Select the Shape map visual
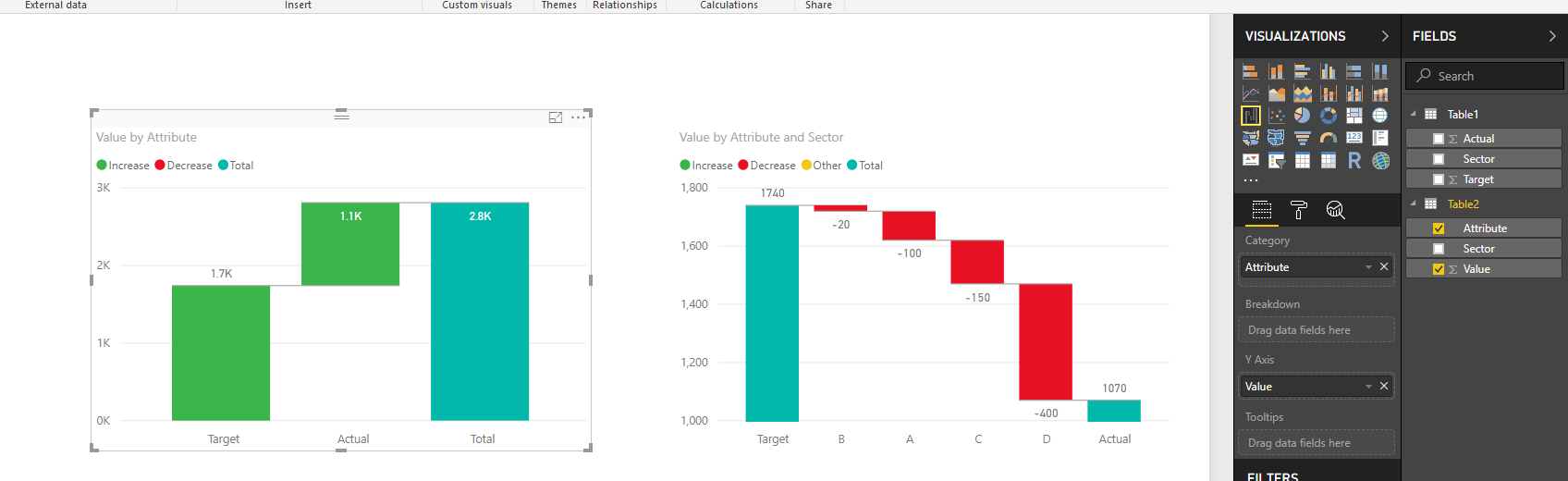Screen dimensions: 1568x481 1277,138
